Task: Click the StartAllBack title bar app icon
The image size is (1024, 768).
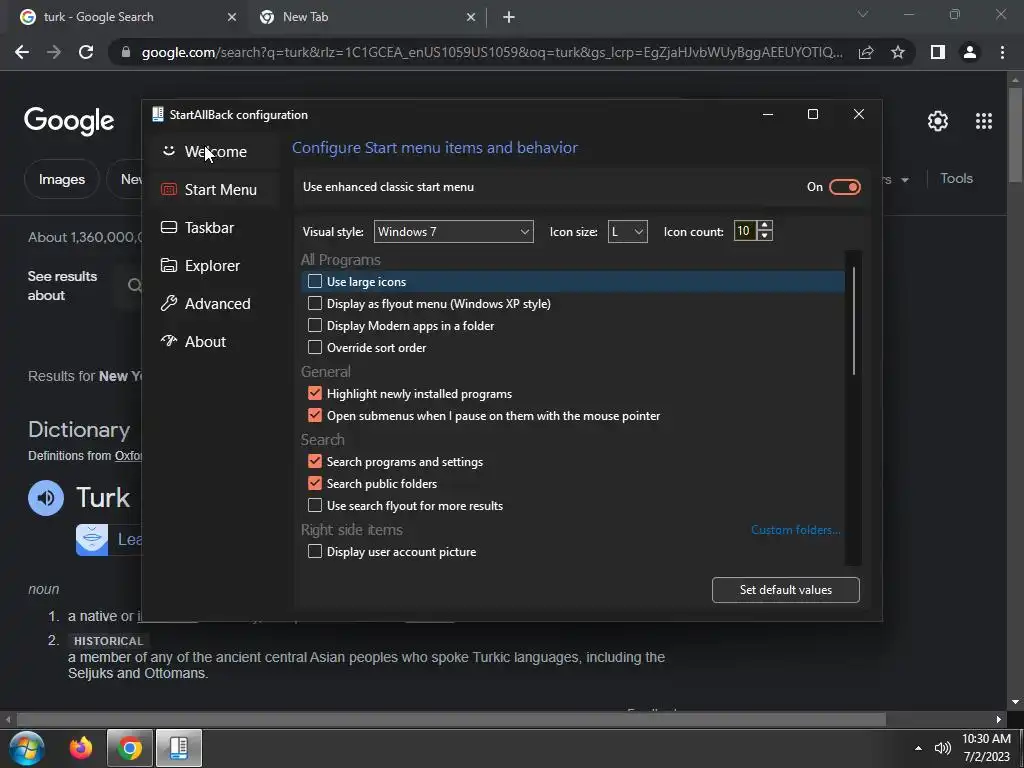Action: pyautogui.click(x=157, y=114)
